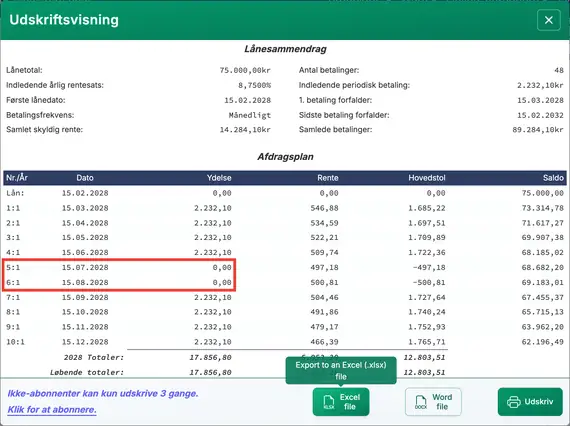Close the Udskriftsvisning dialog with the X
This screenshot has width=570, height=426.
point(549,20)
